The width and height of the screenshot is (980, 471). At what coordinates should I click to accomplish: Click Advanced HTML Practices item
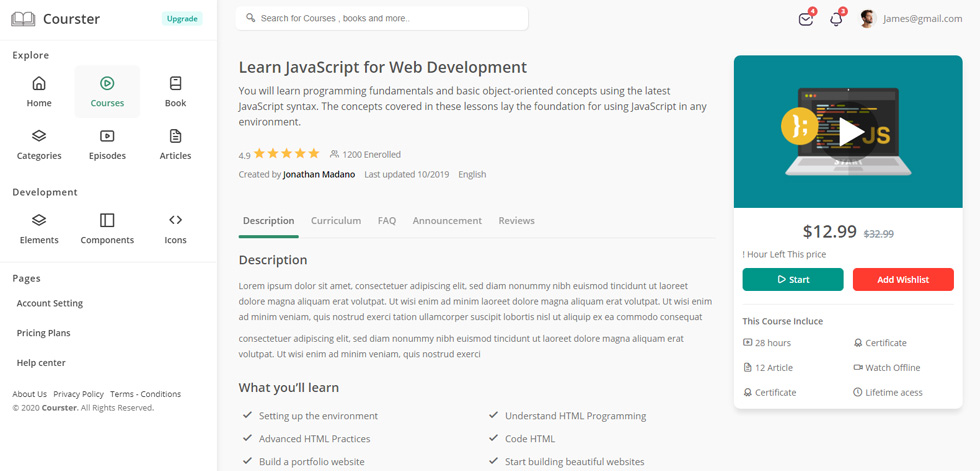314,439
